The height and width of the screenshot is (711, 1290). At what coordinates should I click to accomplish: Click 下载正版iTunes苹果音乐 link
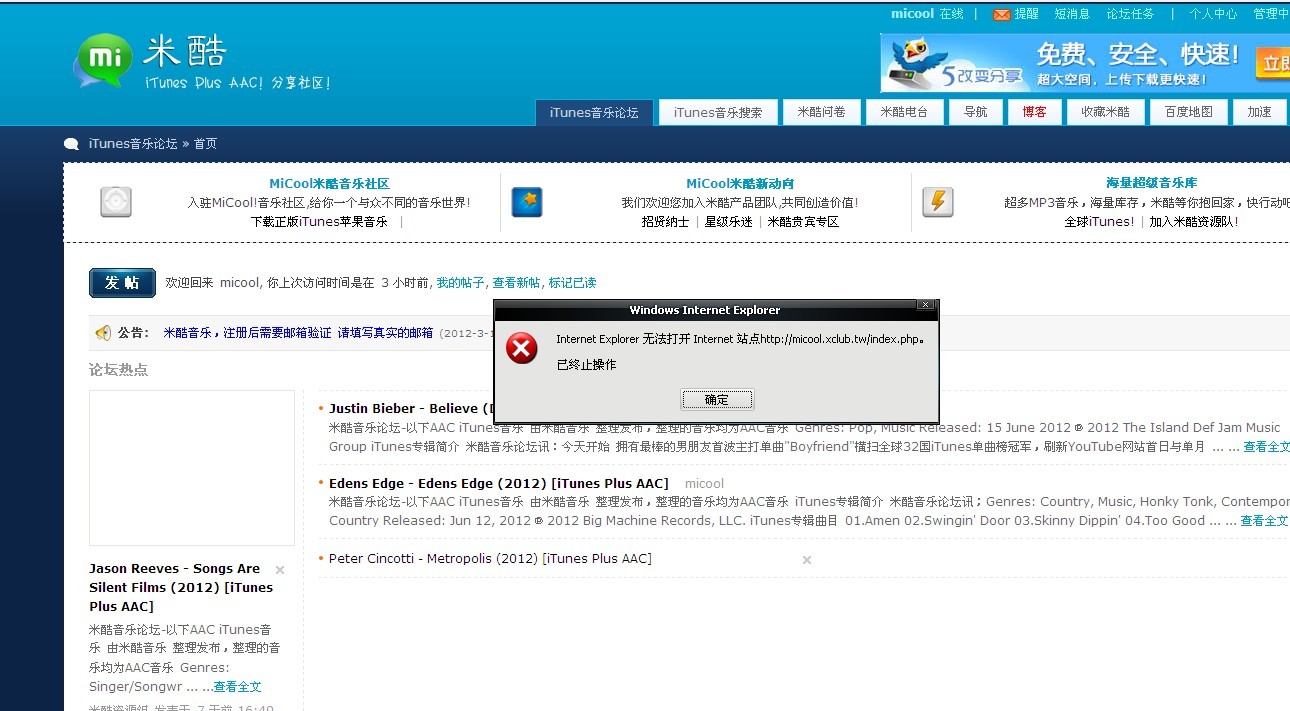pos(319,222)
